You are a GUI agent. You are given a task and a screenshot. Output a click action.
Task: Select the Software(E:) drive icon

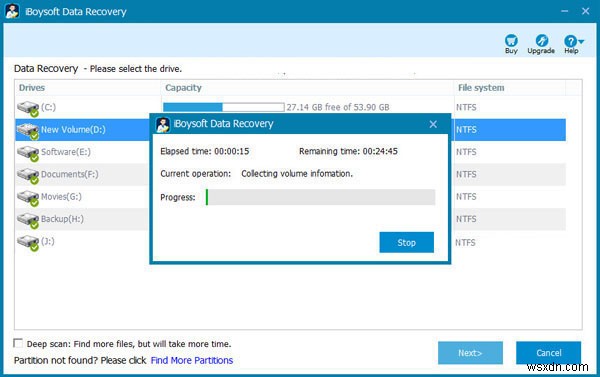pos(28,153)
